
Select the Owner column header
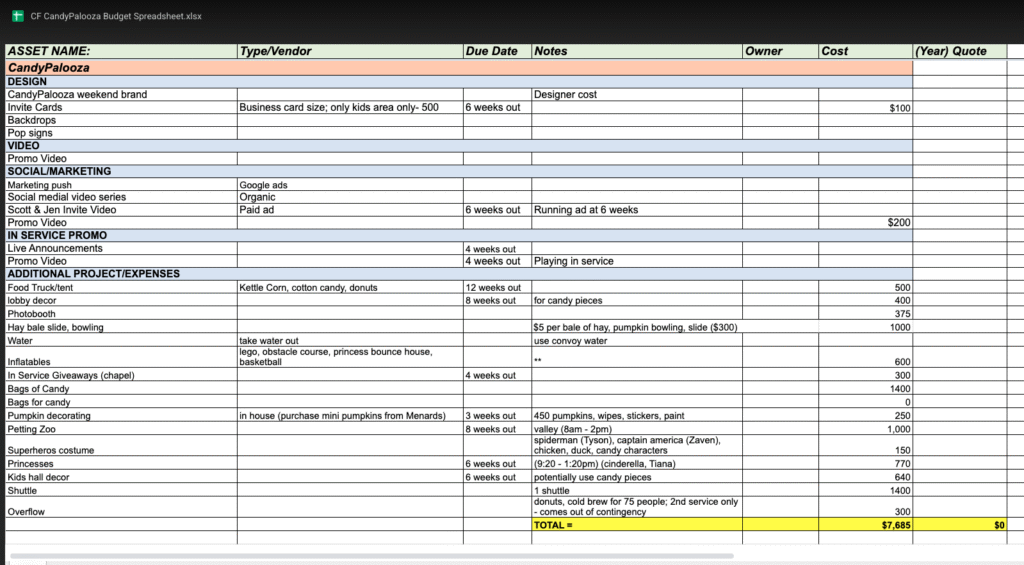780,51
